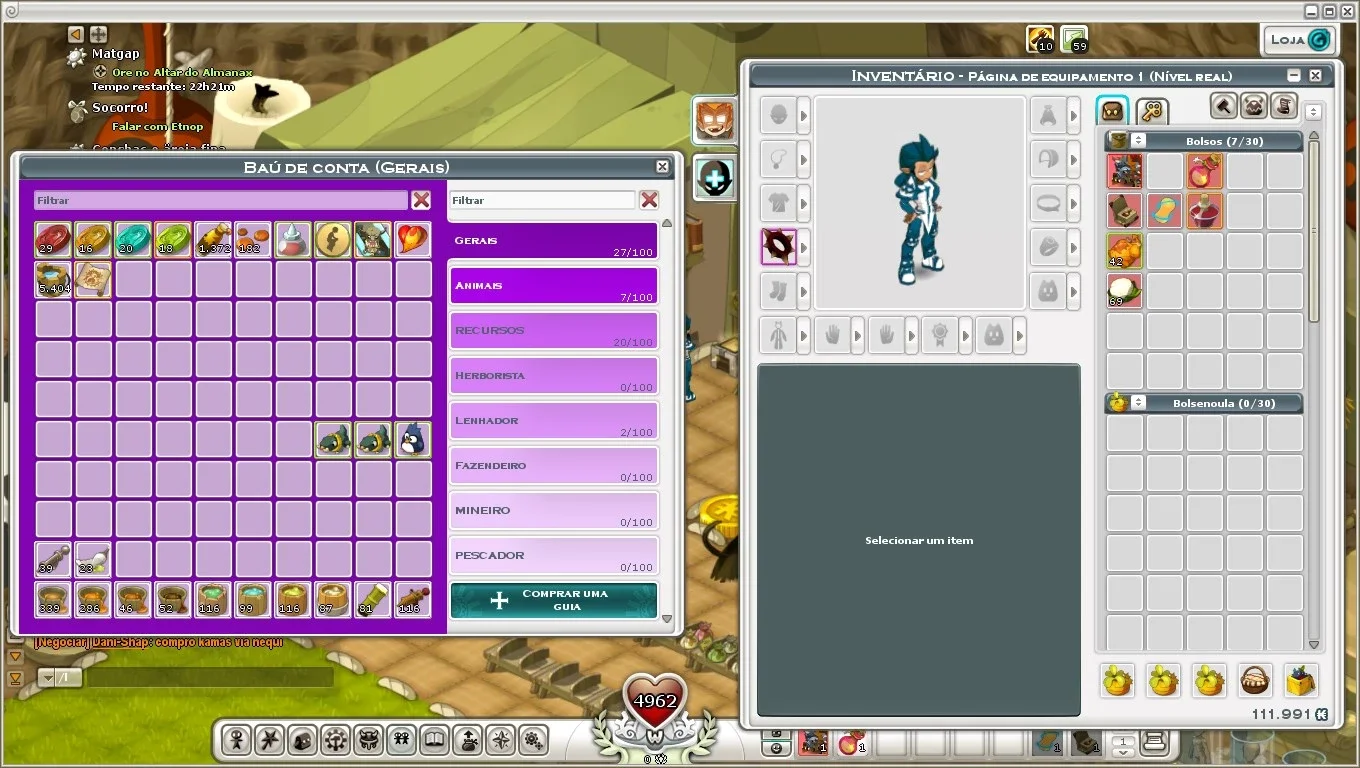
Task: Open the belt equipment slot
Action: [x=1048, y=203]
